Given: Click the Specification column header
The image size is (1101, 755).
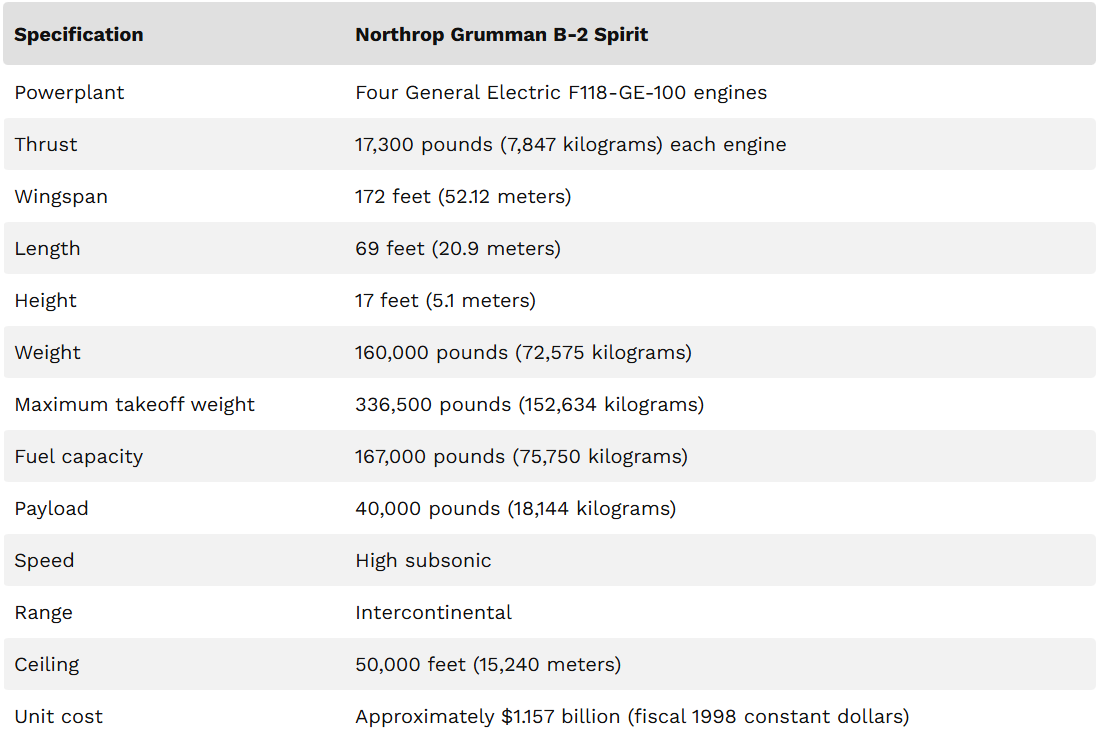Looking at the screenshot, I should (79, 35).
